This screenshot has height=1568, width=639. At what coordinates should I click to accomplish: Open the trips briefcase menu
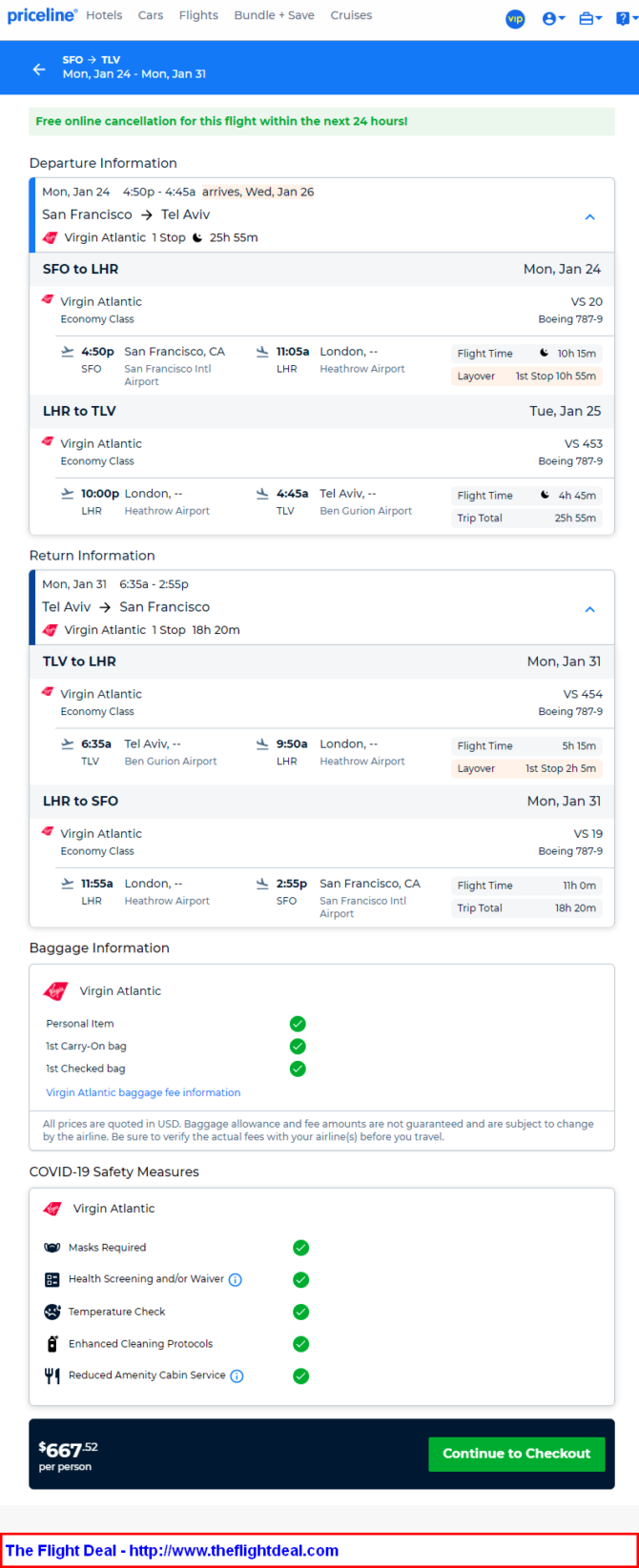[x=590, y=18]
